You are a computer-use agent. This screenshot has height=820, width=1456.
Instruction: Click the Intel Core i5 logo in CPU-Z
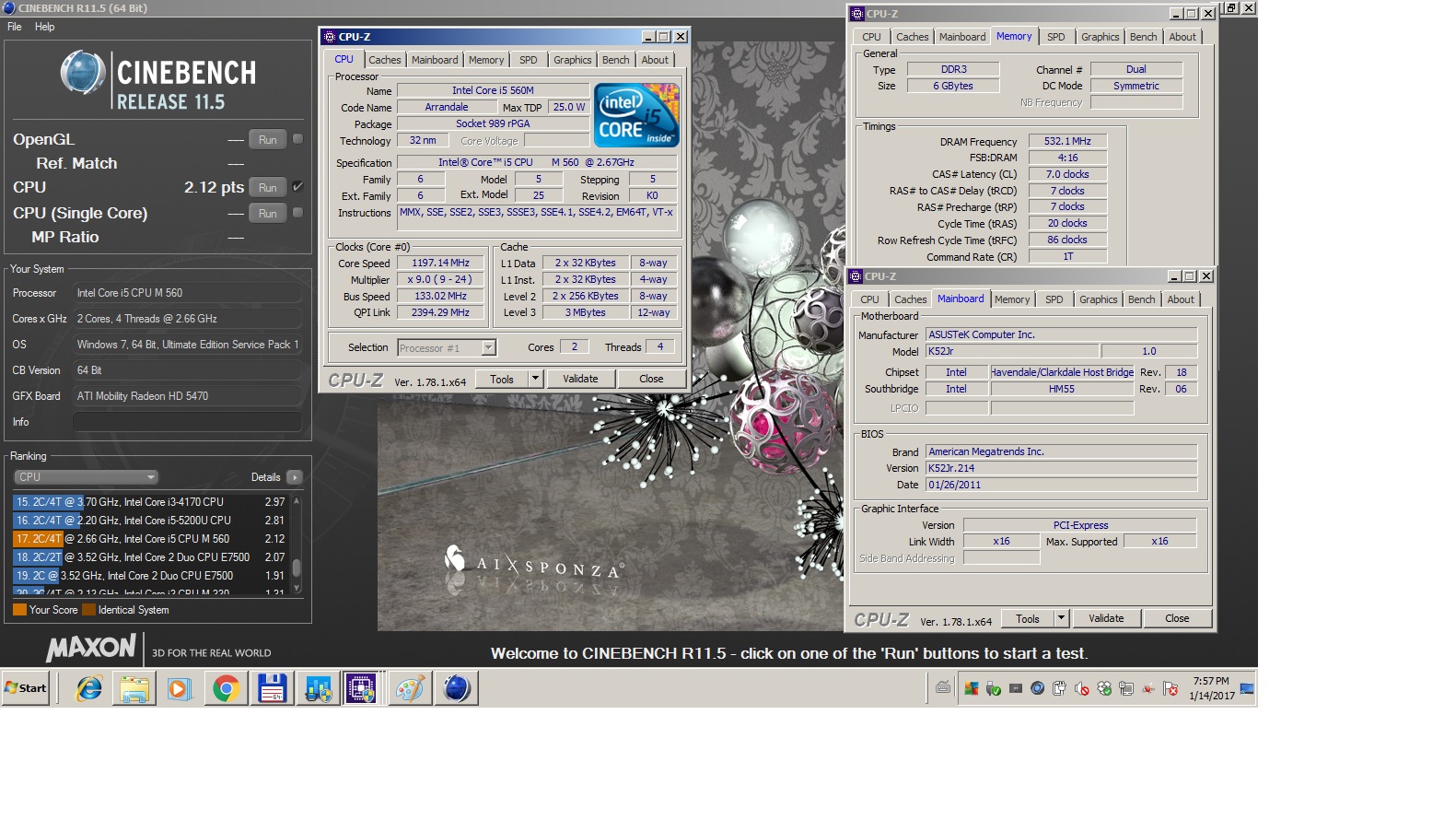636,114
